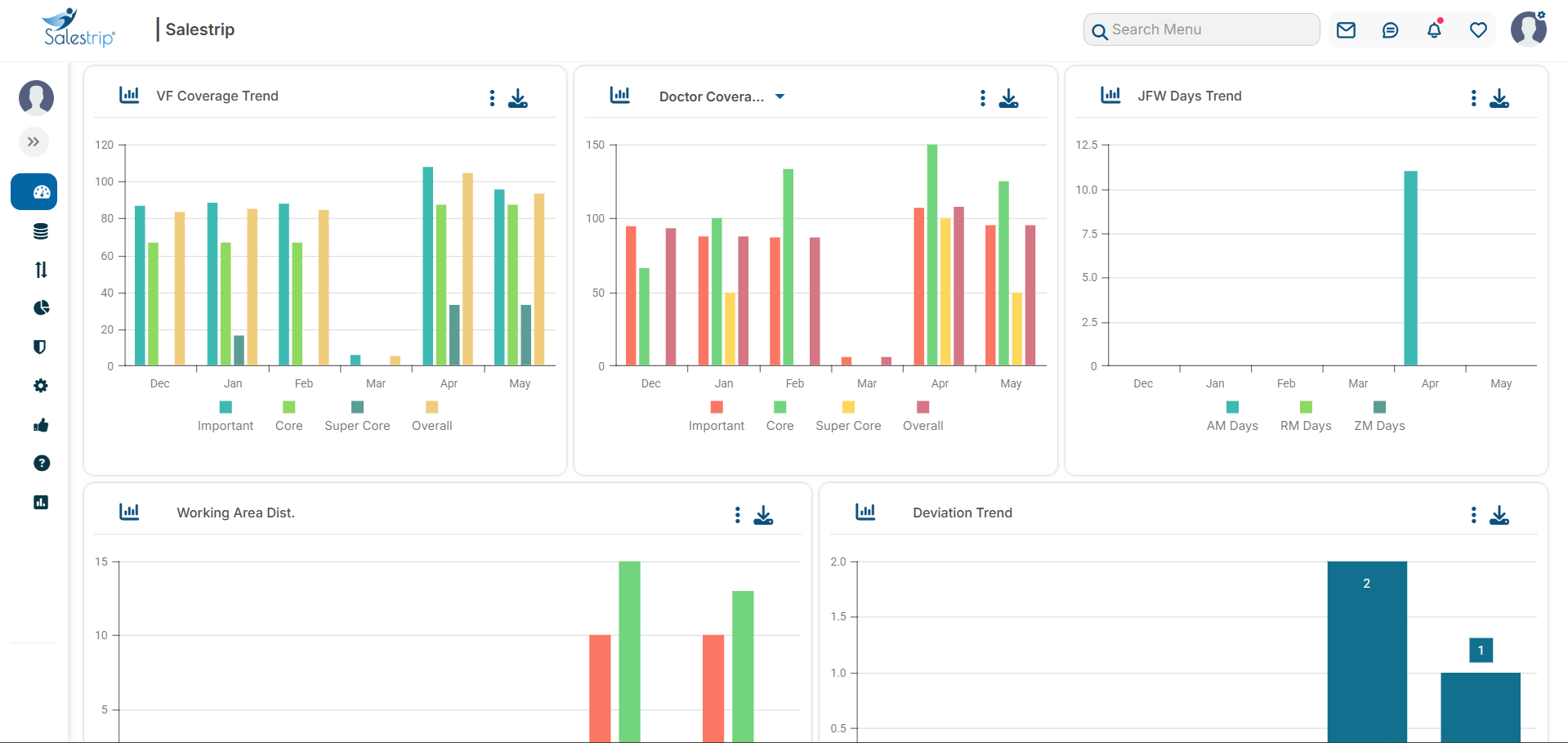Viewport: 1568px width, 743px height.
Task: Click the shield icon in the sidebar
Action: [x=40, y=347]
